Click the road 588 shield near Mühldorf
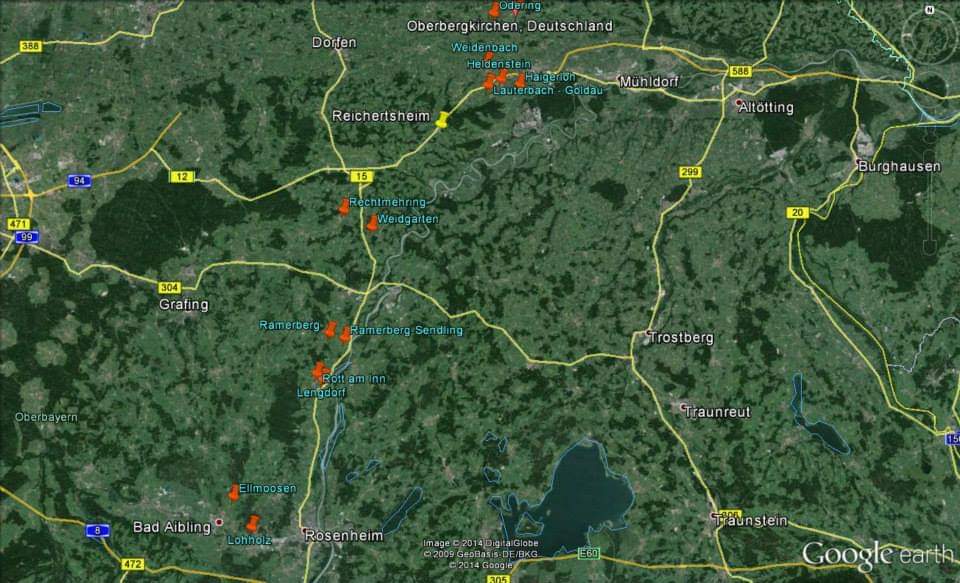This screenshot has width=960, height=583. pos(740,72)
